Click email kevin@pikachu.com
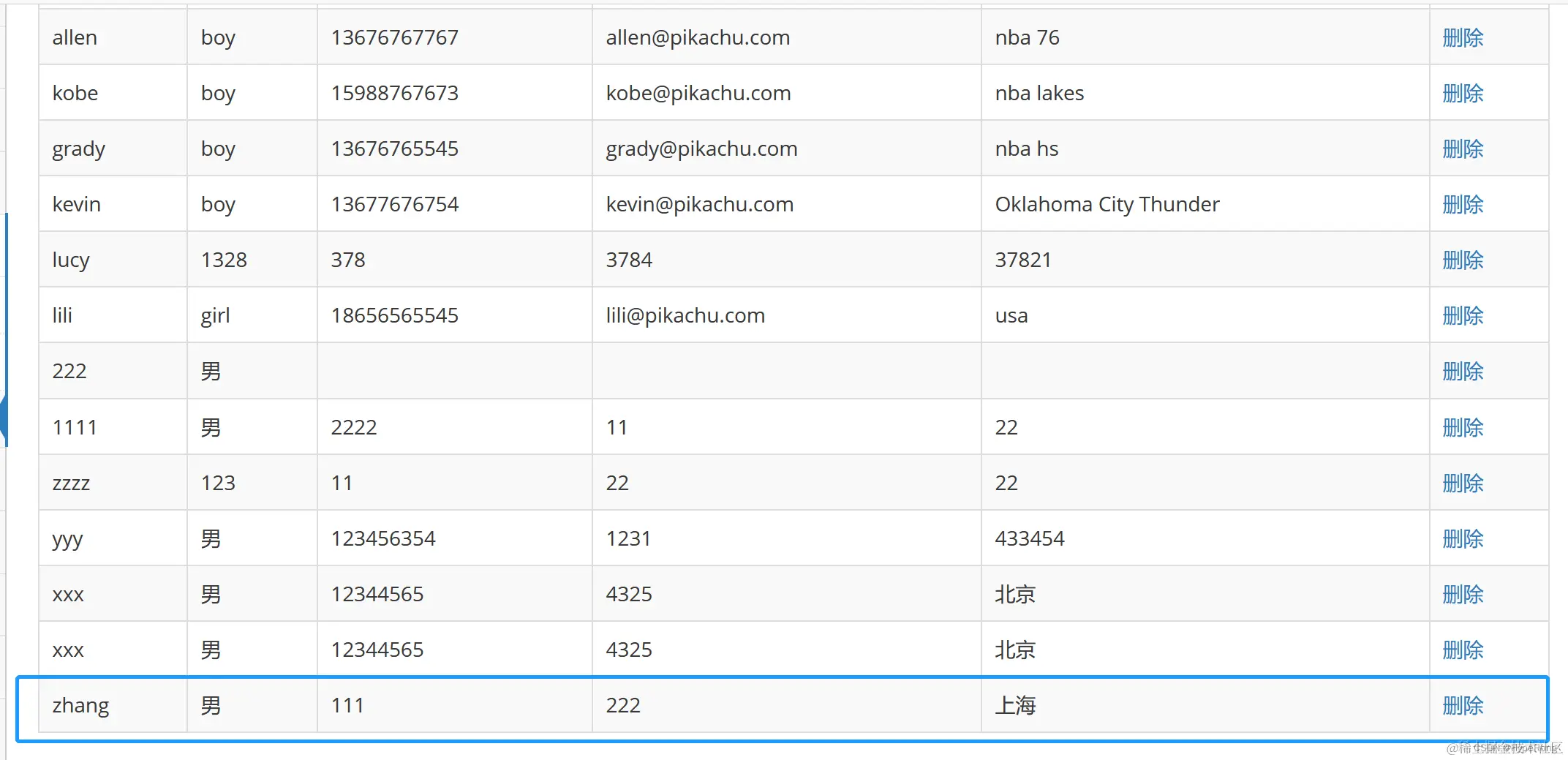Image resolution: width=1568 pixels, height=760 pixels. (700, 204)
